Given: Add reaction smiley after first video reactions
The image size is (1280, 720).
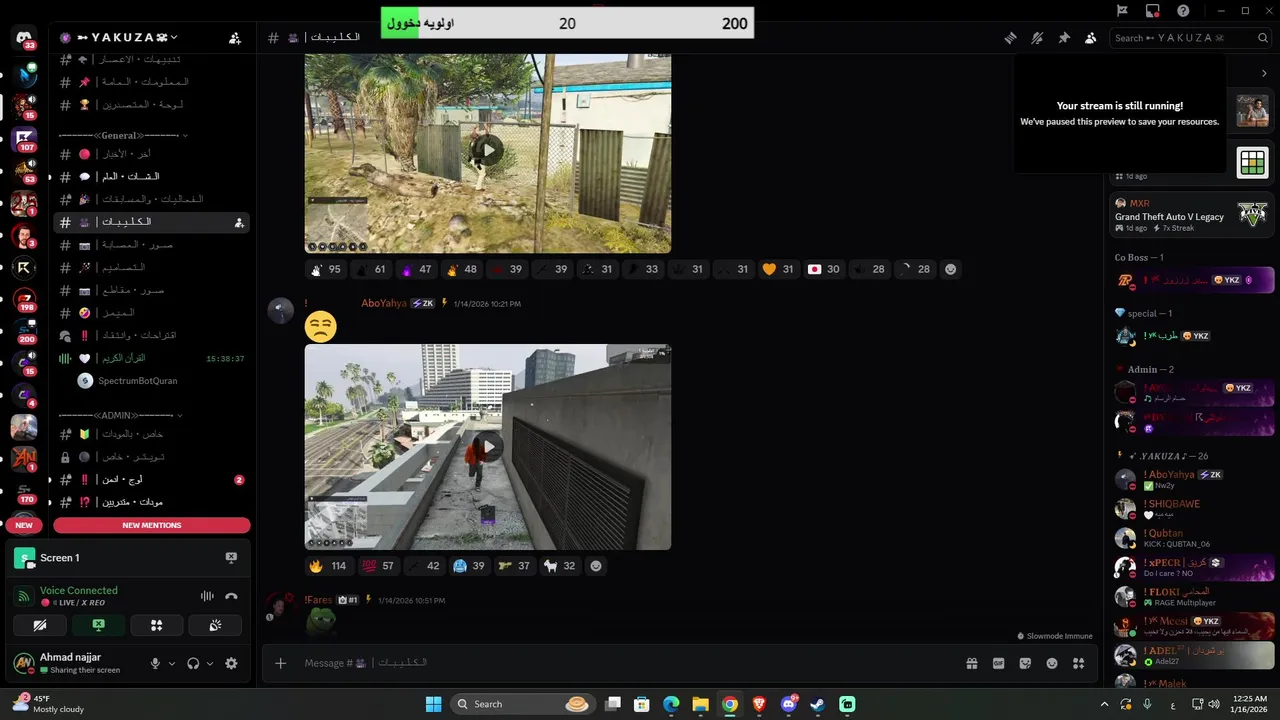Looking at the screenshot, I should [950, 269].
